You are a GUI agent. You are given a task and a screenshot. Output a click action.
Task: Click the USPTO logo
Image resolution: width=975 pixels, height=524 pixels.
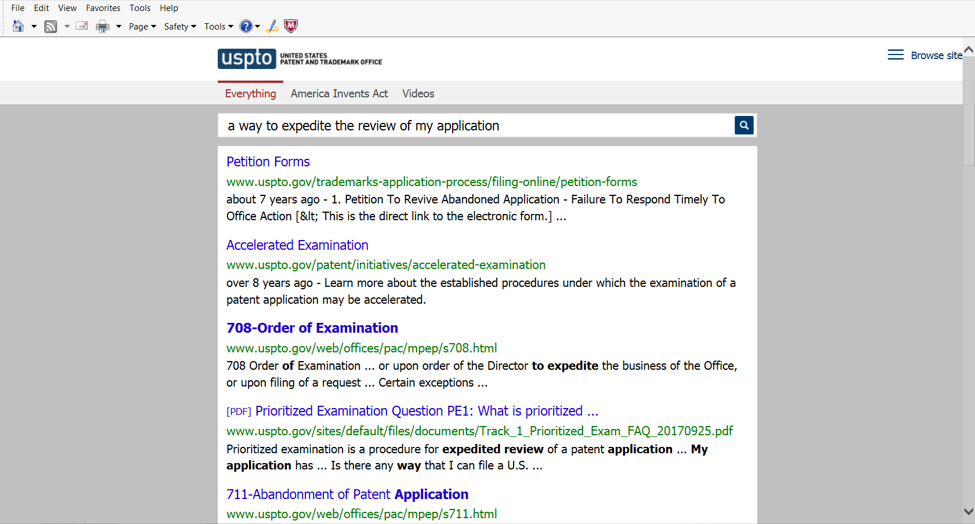click(300, 58)
